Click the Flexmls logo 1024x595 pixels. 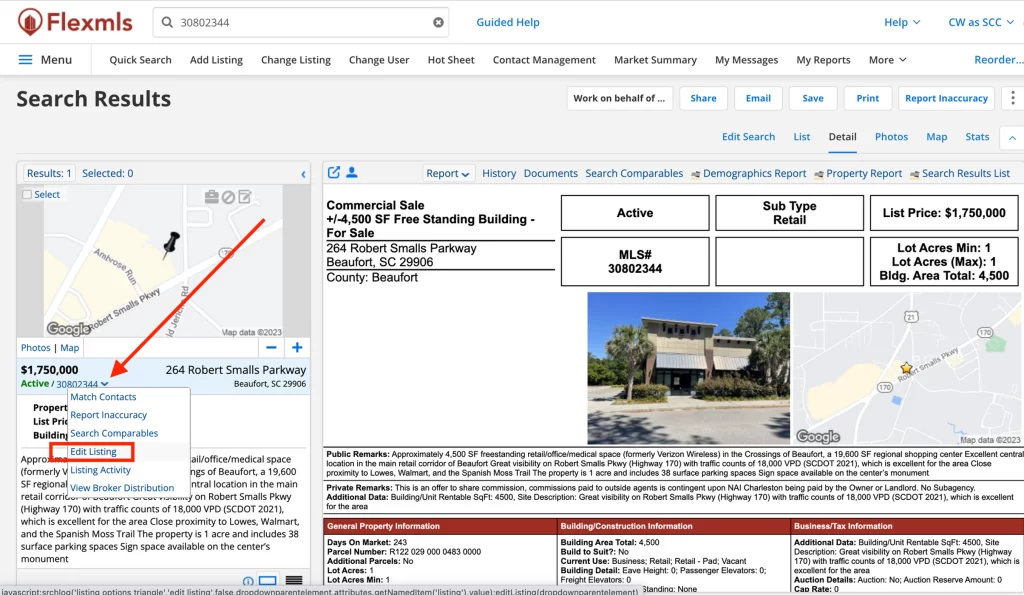74,22
